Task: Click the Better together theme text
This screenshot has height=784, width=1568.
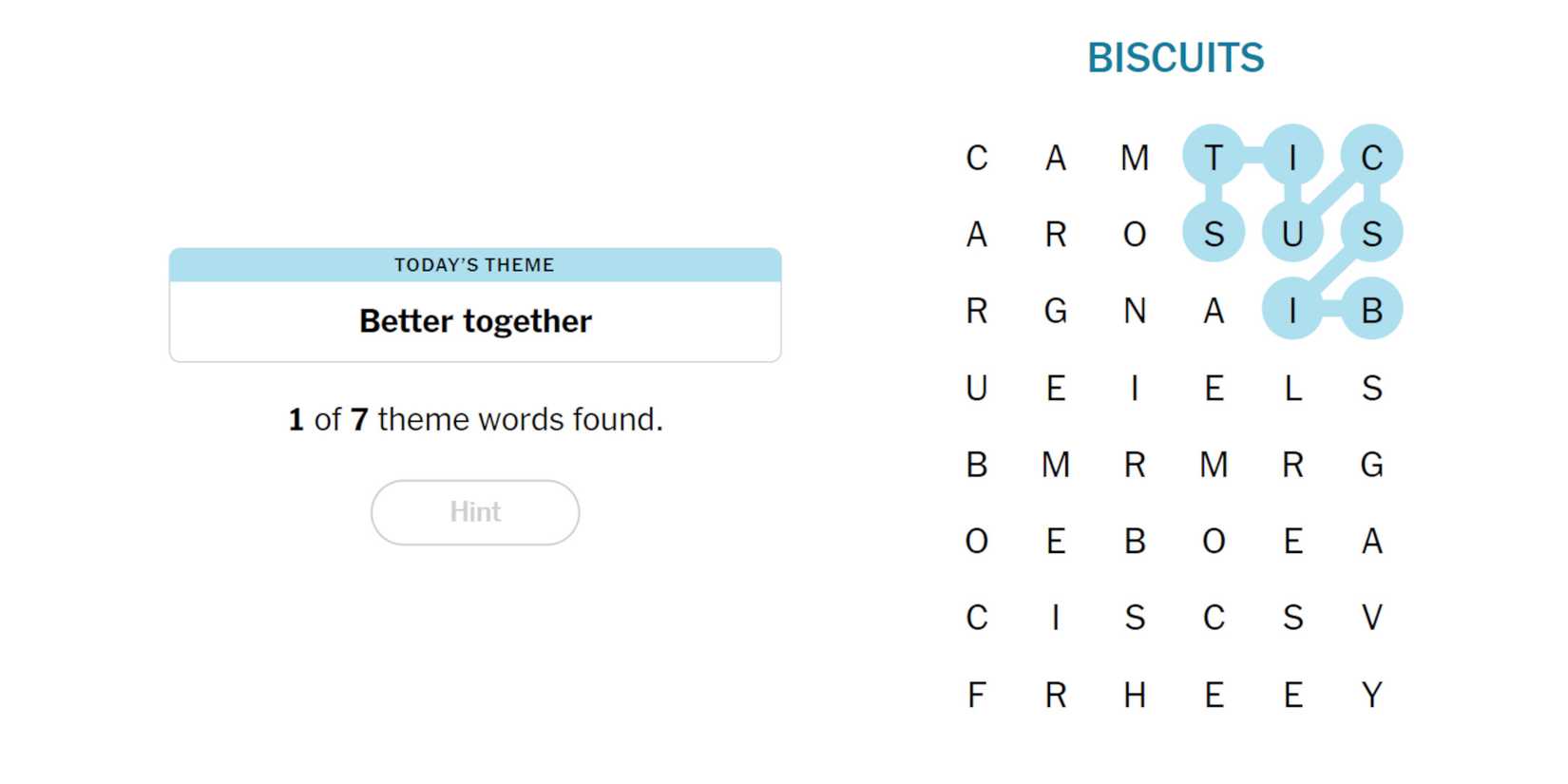Action: tap(474, 321)
